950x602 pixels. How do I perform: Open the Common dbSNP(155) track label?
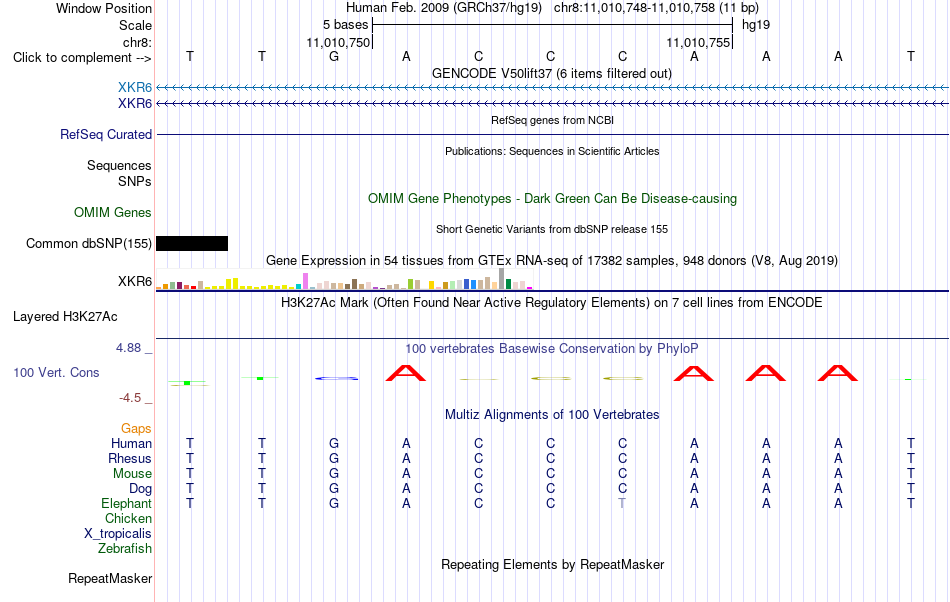[88, 243]
